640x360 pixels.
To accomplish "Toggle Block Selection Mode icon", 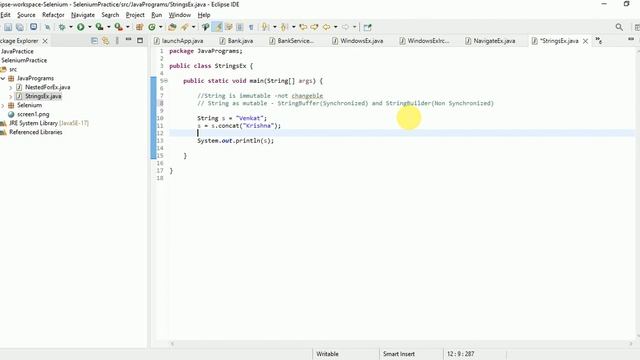I will click(240, 27).
